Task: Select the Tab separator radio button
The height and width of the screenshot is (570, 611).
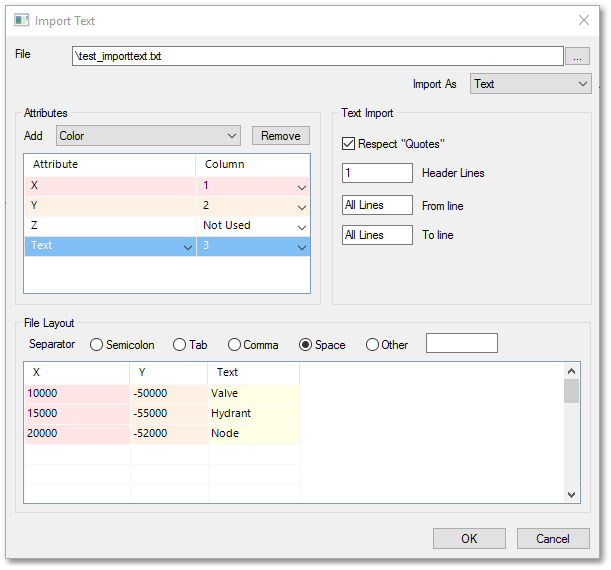Action: (179, 345)
